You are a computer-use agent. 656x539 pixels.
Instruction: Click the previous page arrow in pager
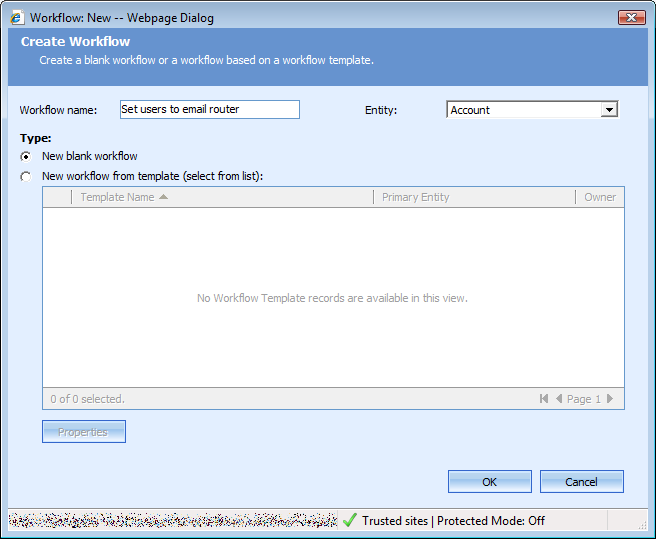[558, 399]
